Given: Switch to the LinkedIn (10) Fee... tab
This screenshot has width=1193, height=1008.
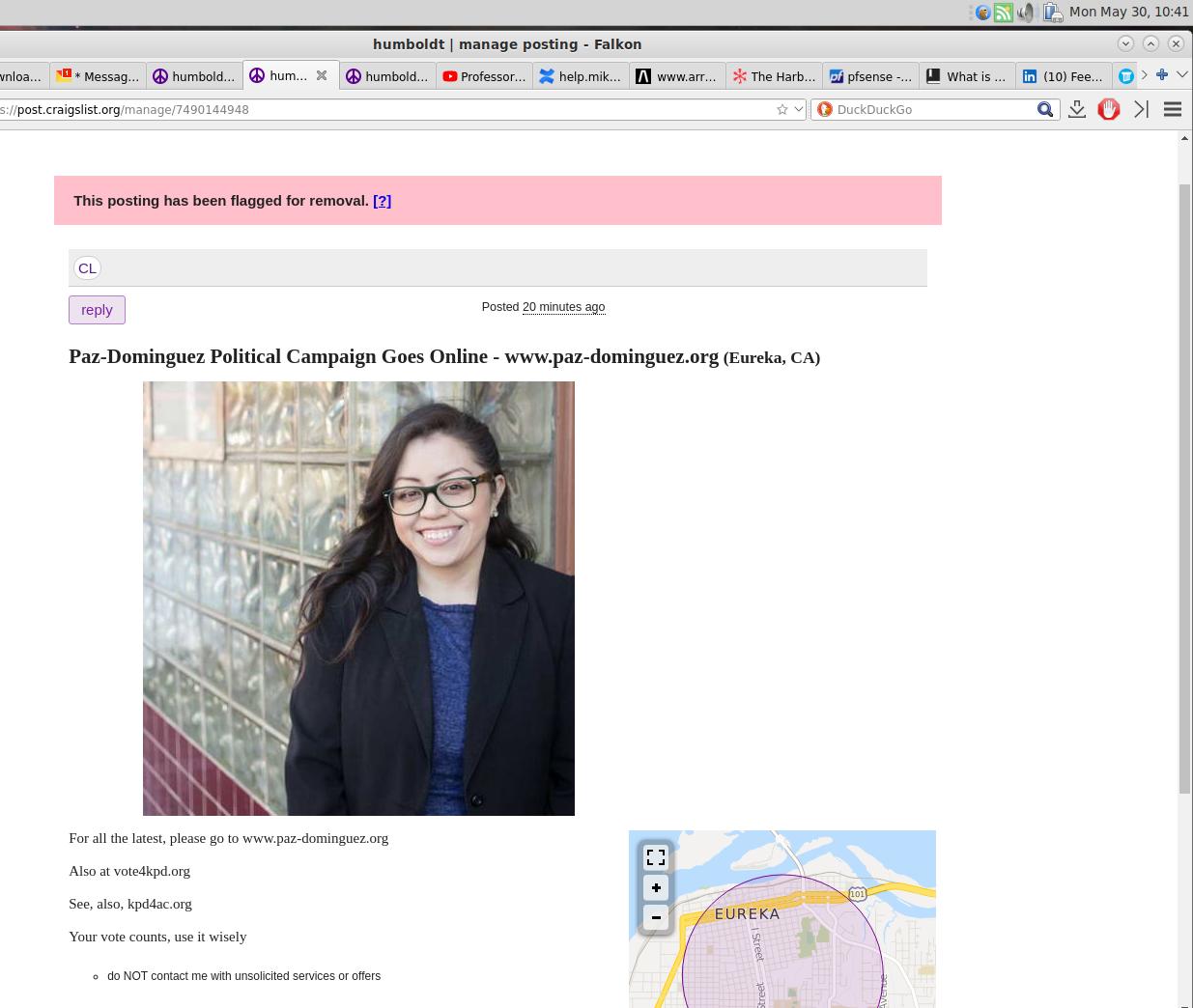Looking at the screenshot, I should tap(1064, 76).
